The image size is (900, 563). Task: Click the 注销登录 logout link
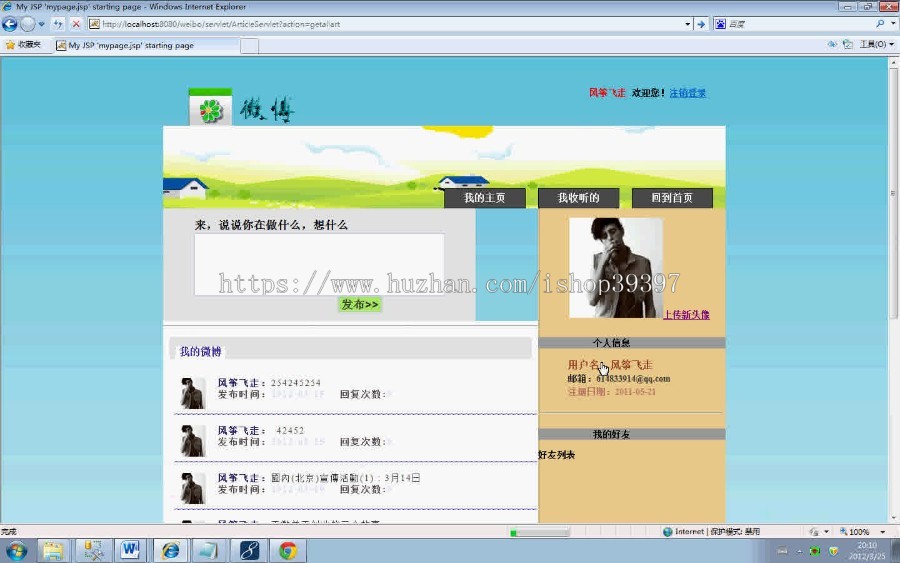[688, 93]
